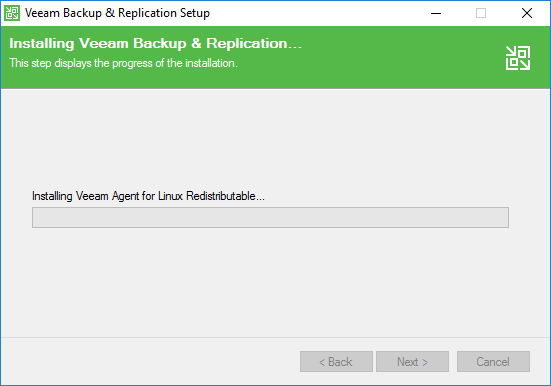The image size is (551, 386).
Task: Click the < Back button
Action: [336, 361]
